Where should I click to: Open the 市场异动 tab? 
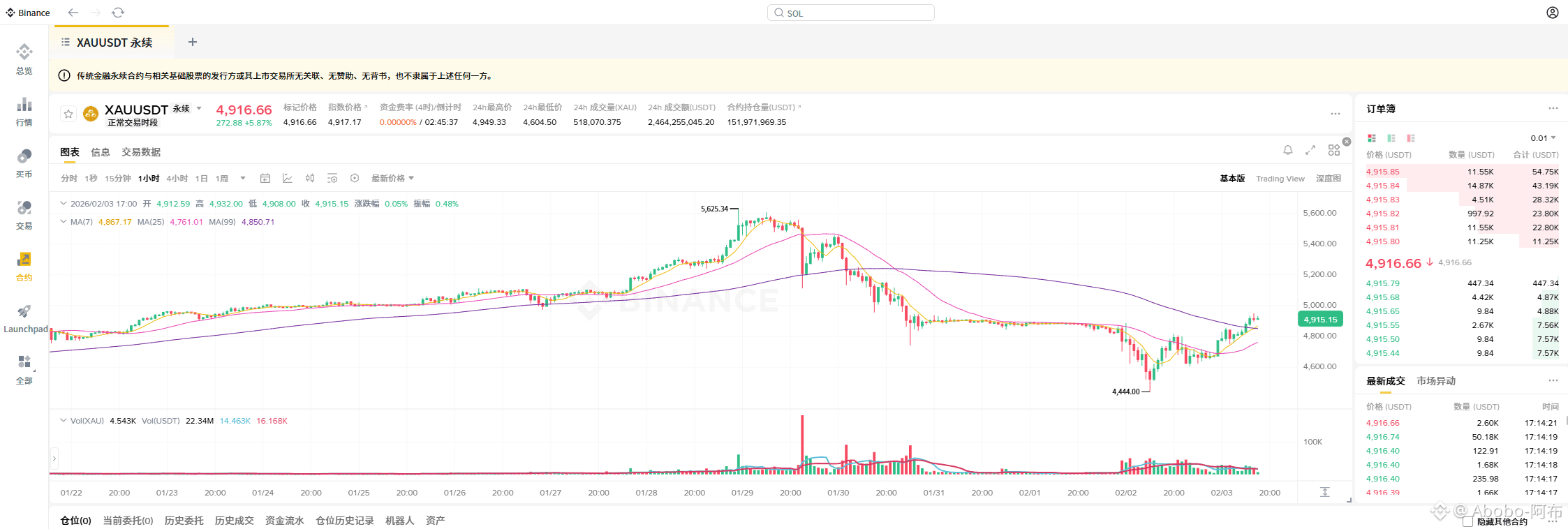(1436, 381)
